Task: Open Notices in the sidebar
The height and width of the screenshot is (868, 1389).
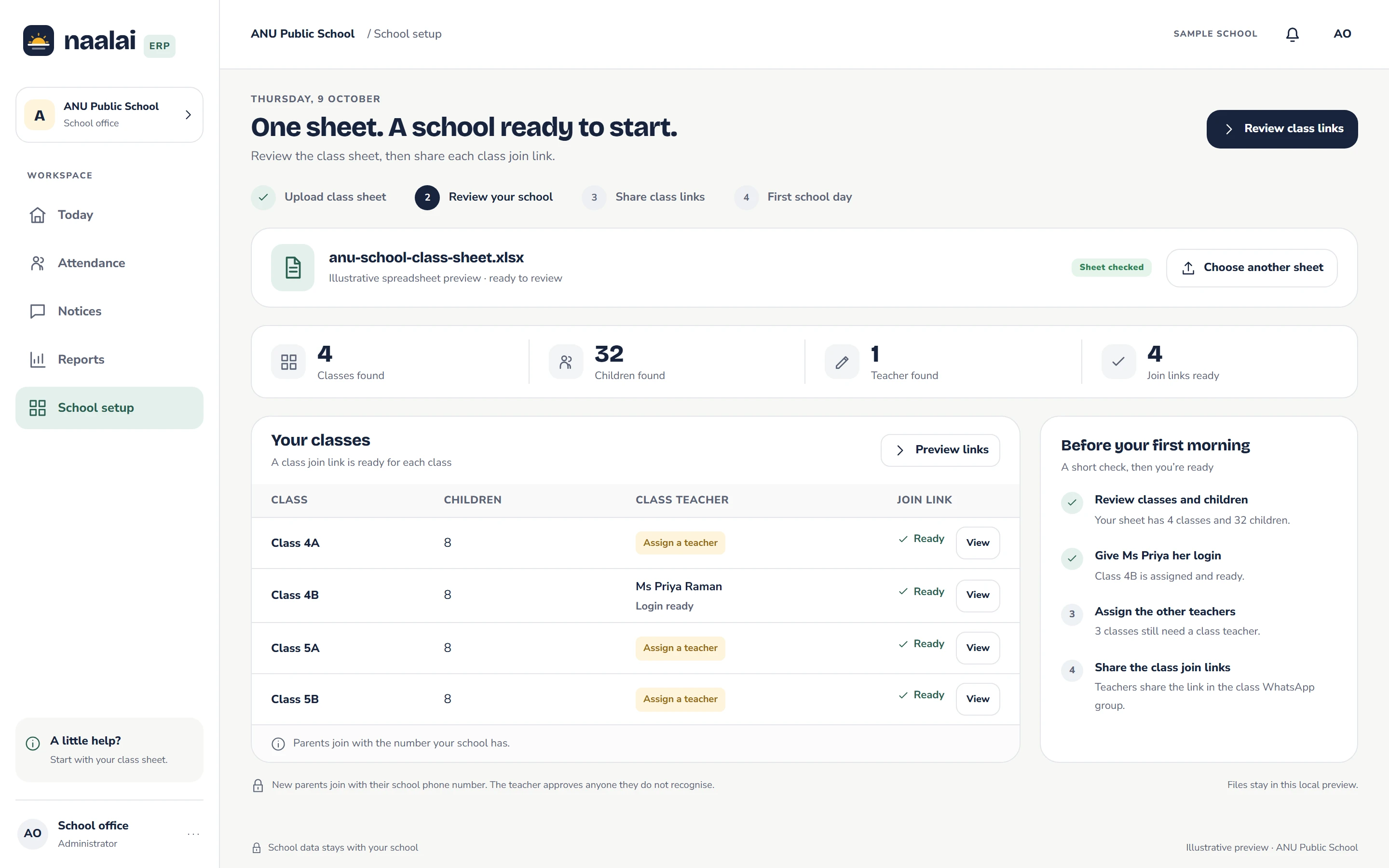Action: point(109,311)
